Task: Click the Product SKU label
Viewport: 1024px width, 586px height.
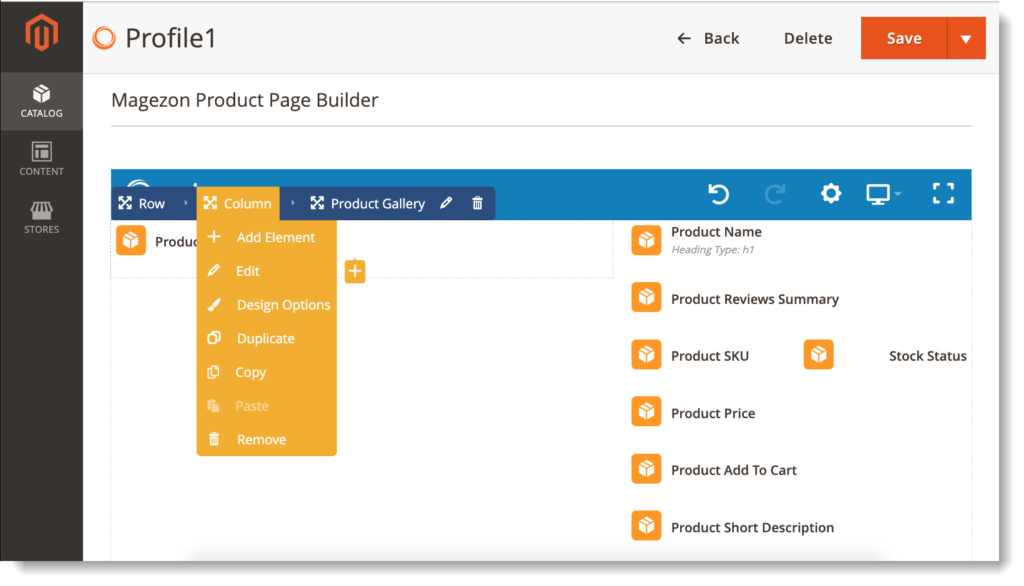Action: [x=710, y=356]
